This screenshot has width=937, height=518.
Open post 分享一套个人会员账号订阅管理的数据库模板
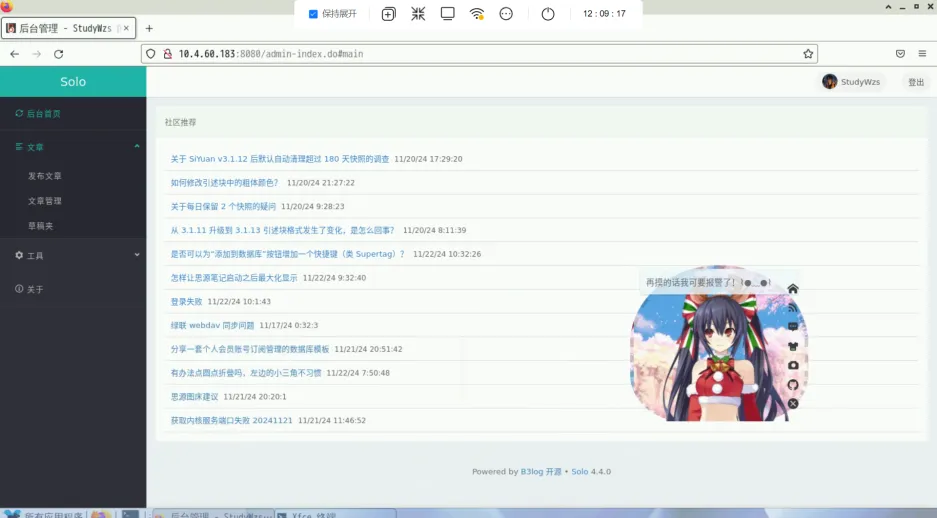pos(250,349)
